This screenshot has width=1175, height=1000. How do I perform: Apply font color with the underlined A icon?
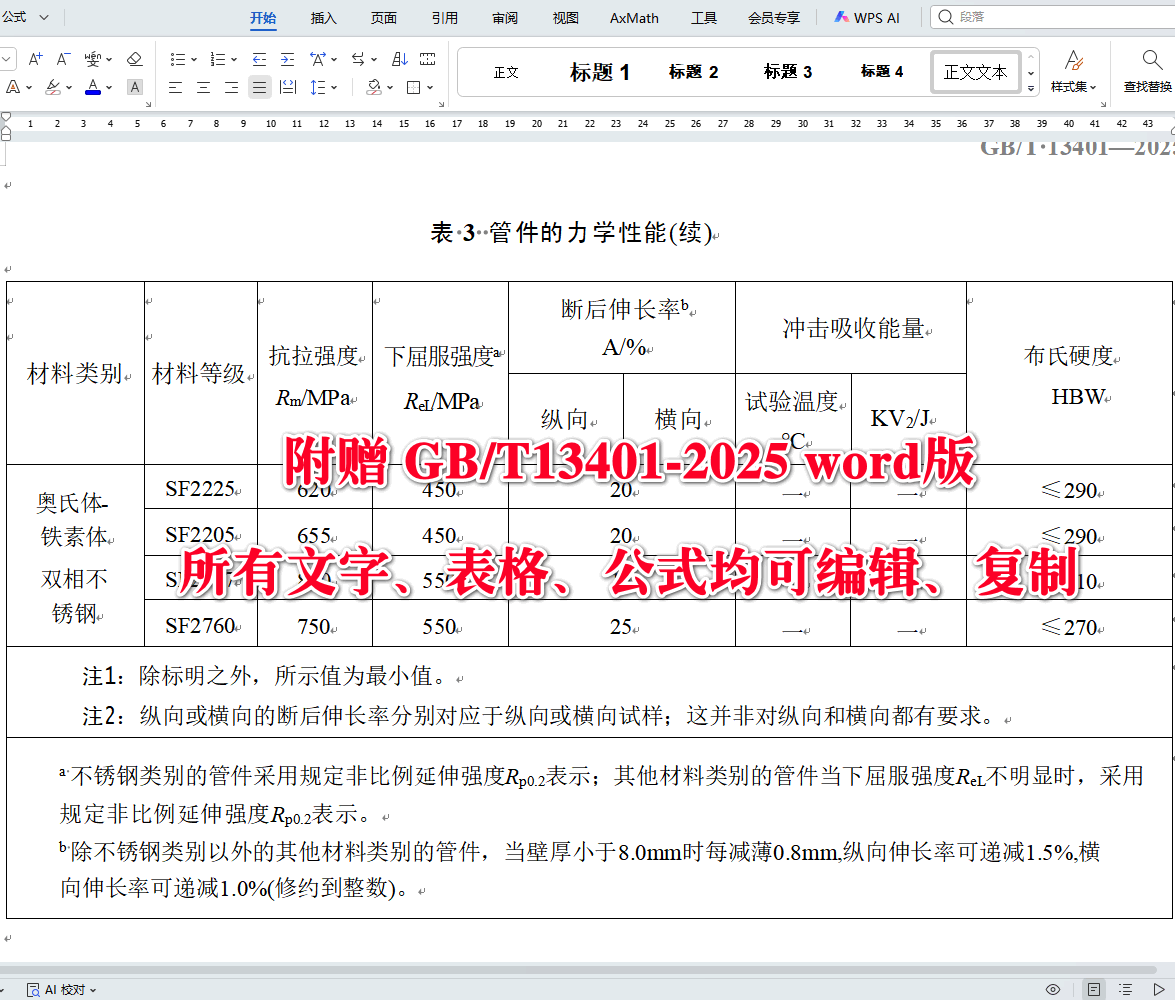[x=93, y=87]
